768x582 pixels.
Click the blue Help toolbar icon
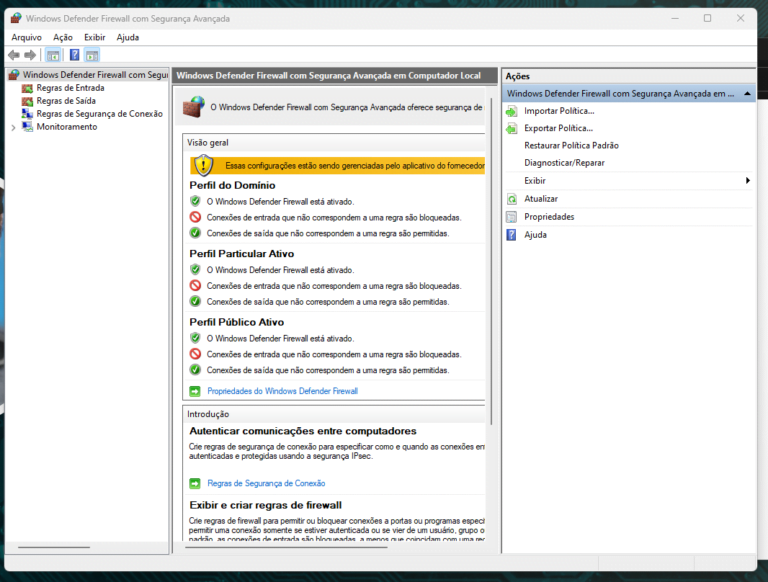tap(74, 55)
